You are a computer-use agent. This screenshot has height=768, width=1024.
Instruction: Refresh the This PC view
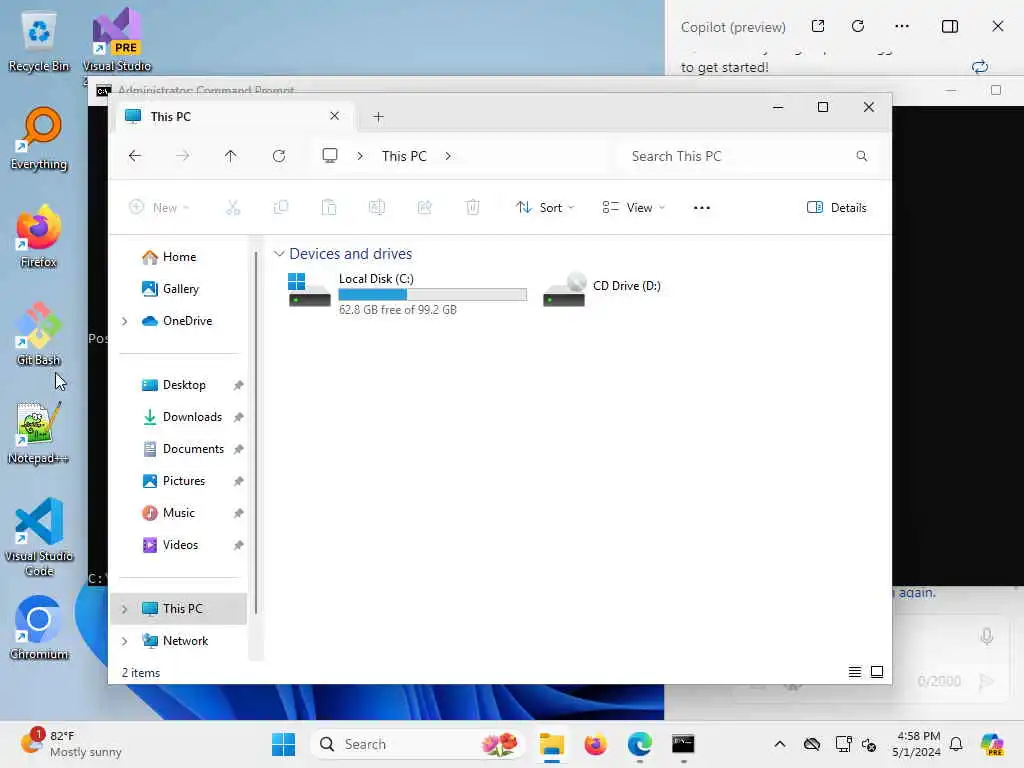pos(279,155)
